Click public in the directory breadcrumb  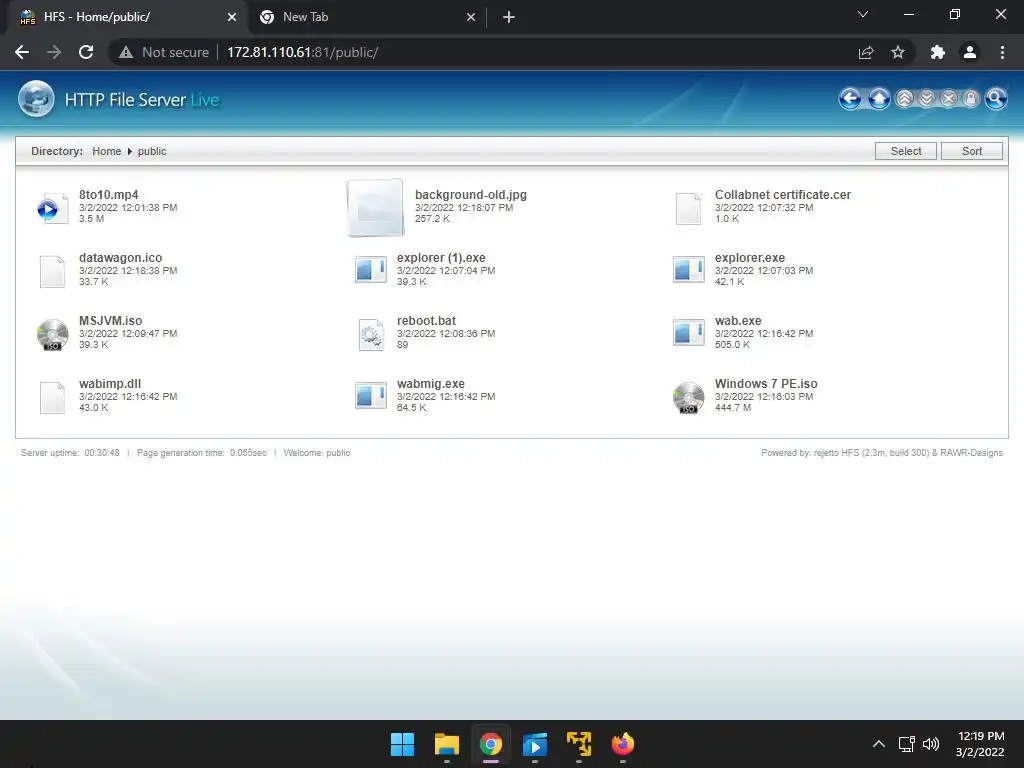tap(152, 151)
